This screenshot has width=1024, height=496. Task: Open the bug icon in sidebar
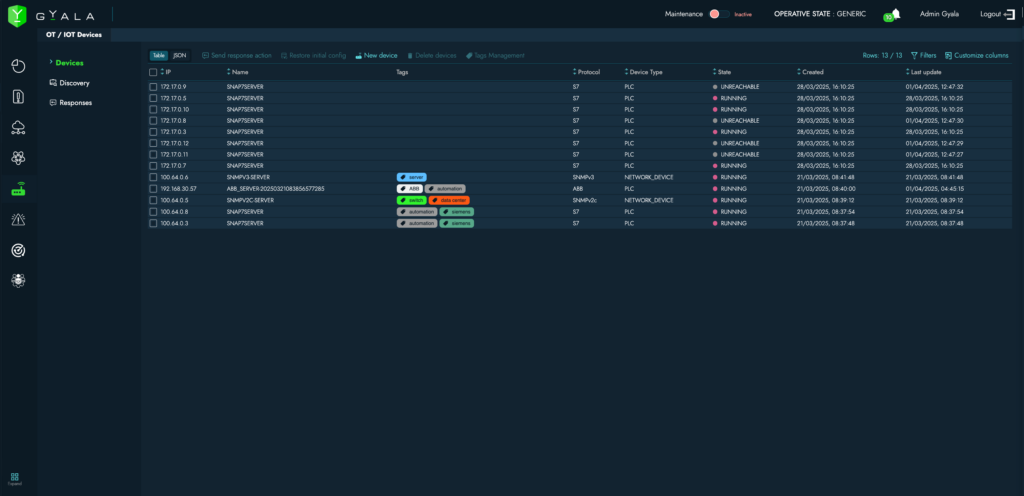18,281
